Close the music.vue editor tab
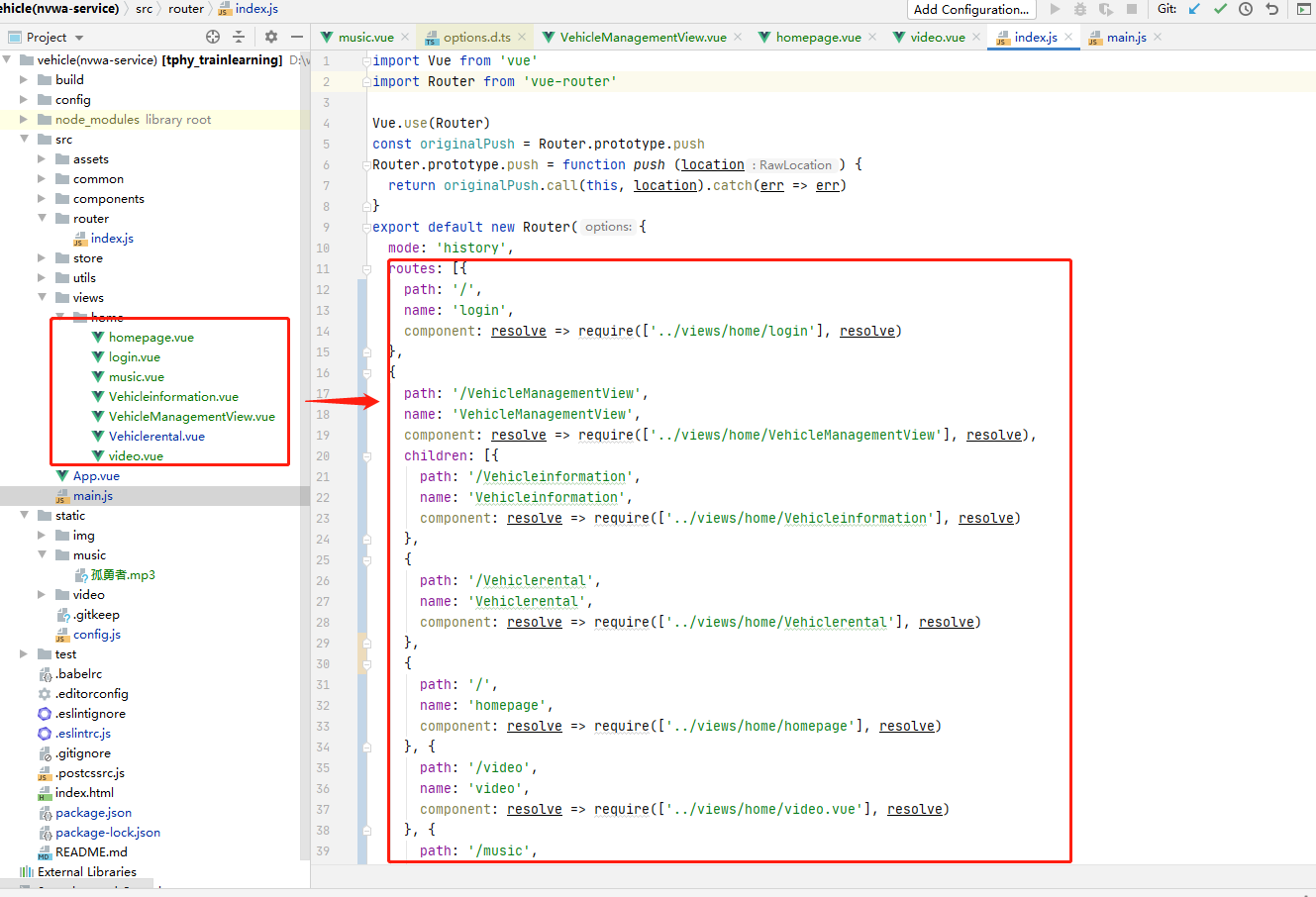Image resolution: width=1316 pixels, height=897 pixels. tap(405, 37)
